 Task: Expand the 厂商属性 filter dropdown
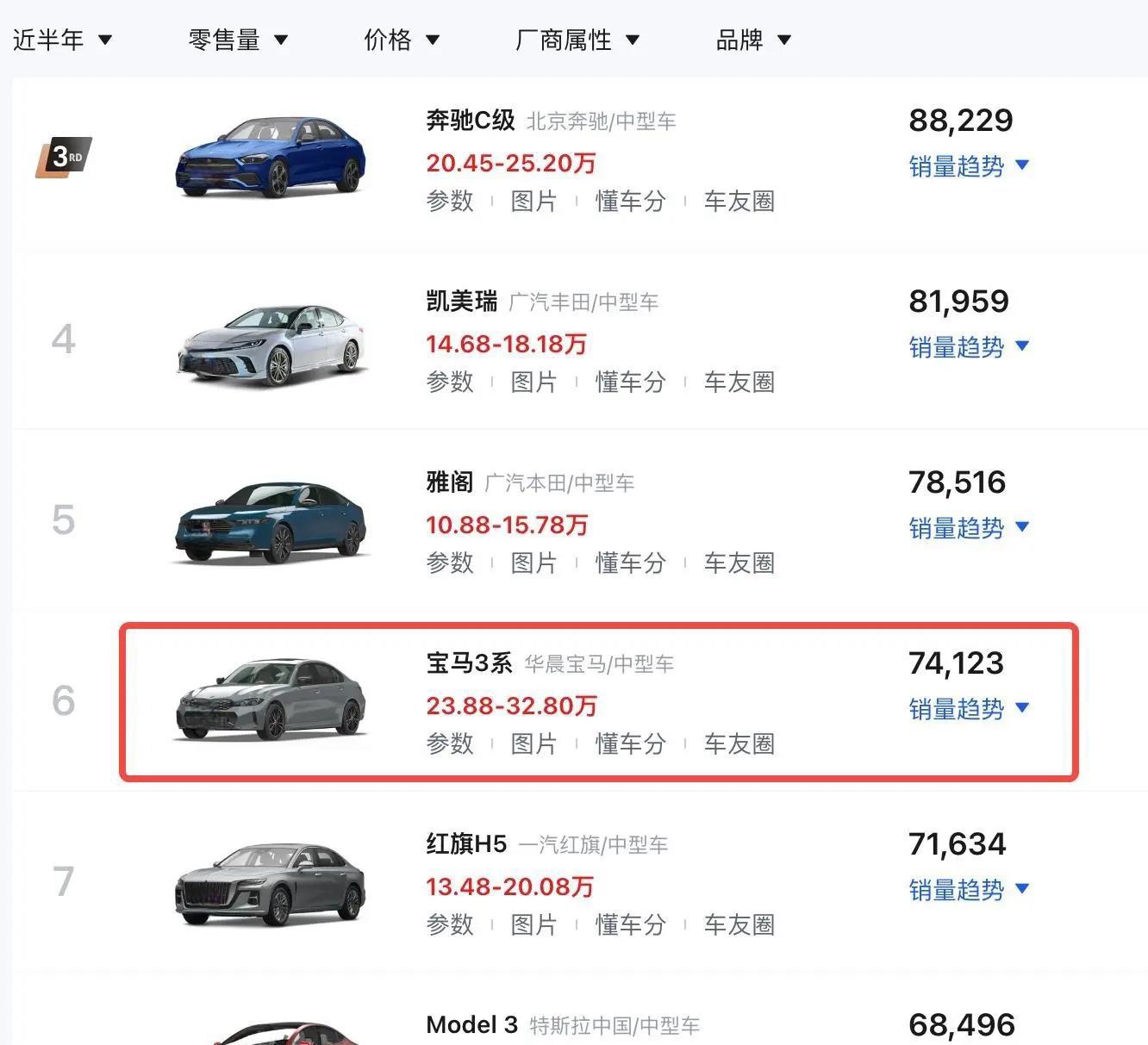(x=577, y=40)
